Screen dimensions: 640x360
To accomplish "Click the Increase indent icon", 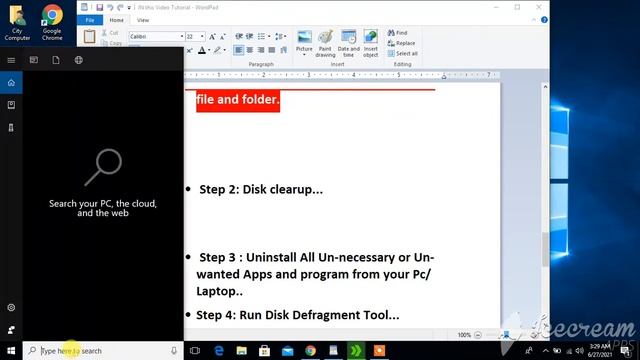I will (x=249, y=36).
